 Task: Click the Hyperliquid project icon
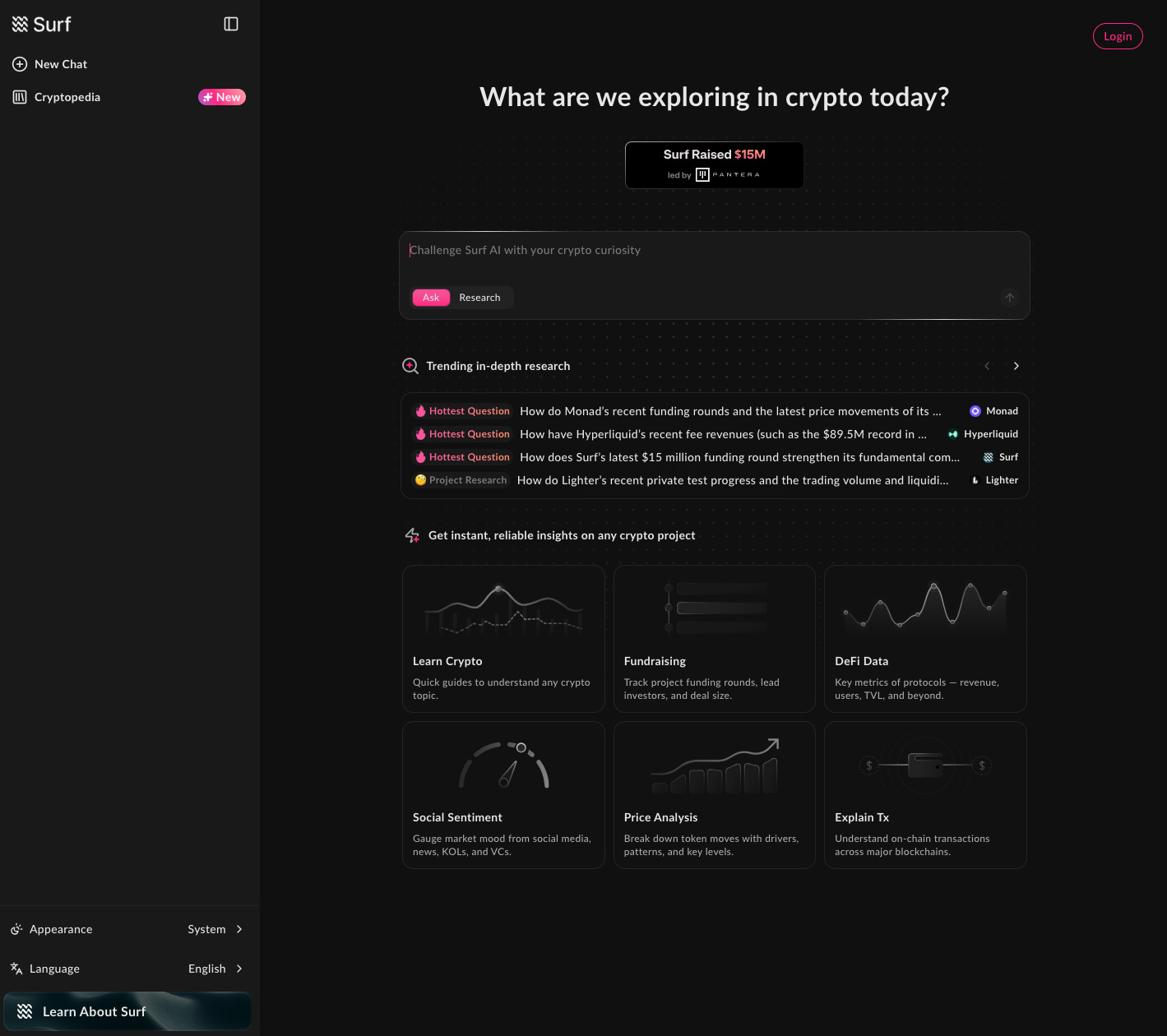coord(953,434)
